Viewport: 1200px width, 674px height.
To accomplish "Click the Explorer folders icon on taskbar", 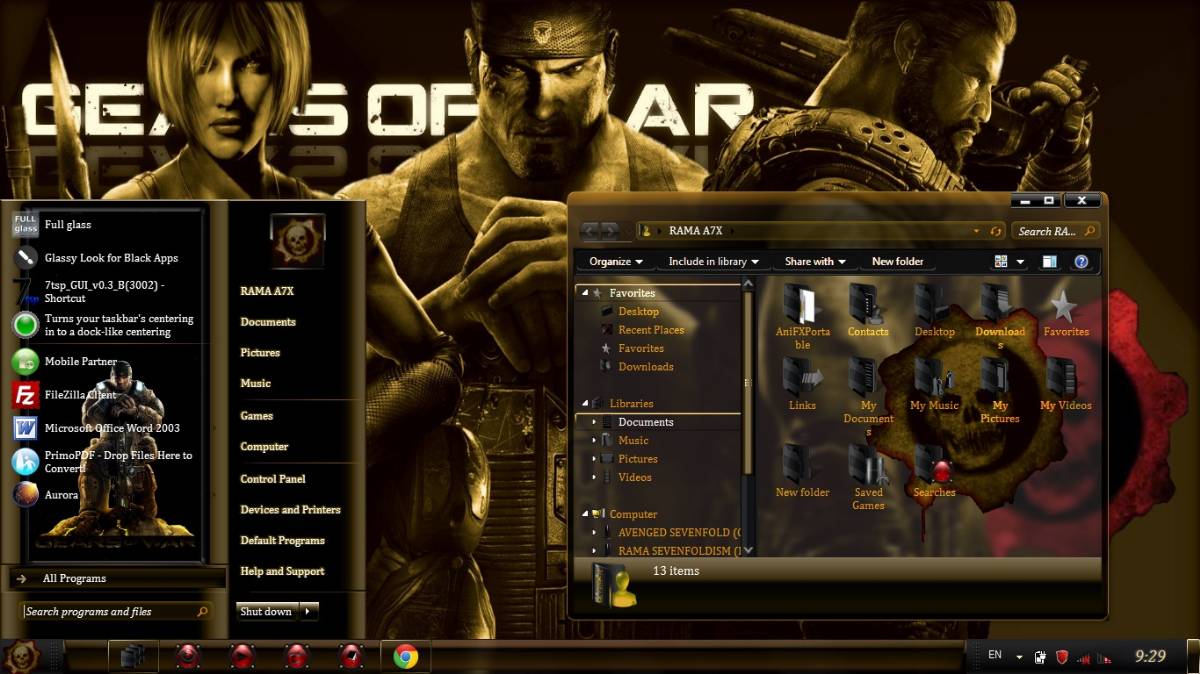I will pos(132,656).
